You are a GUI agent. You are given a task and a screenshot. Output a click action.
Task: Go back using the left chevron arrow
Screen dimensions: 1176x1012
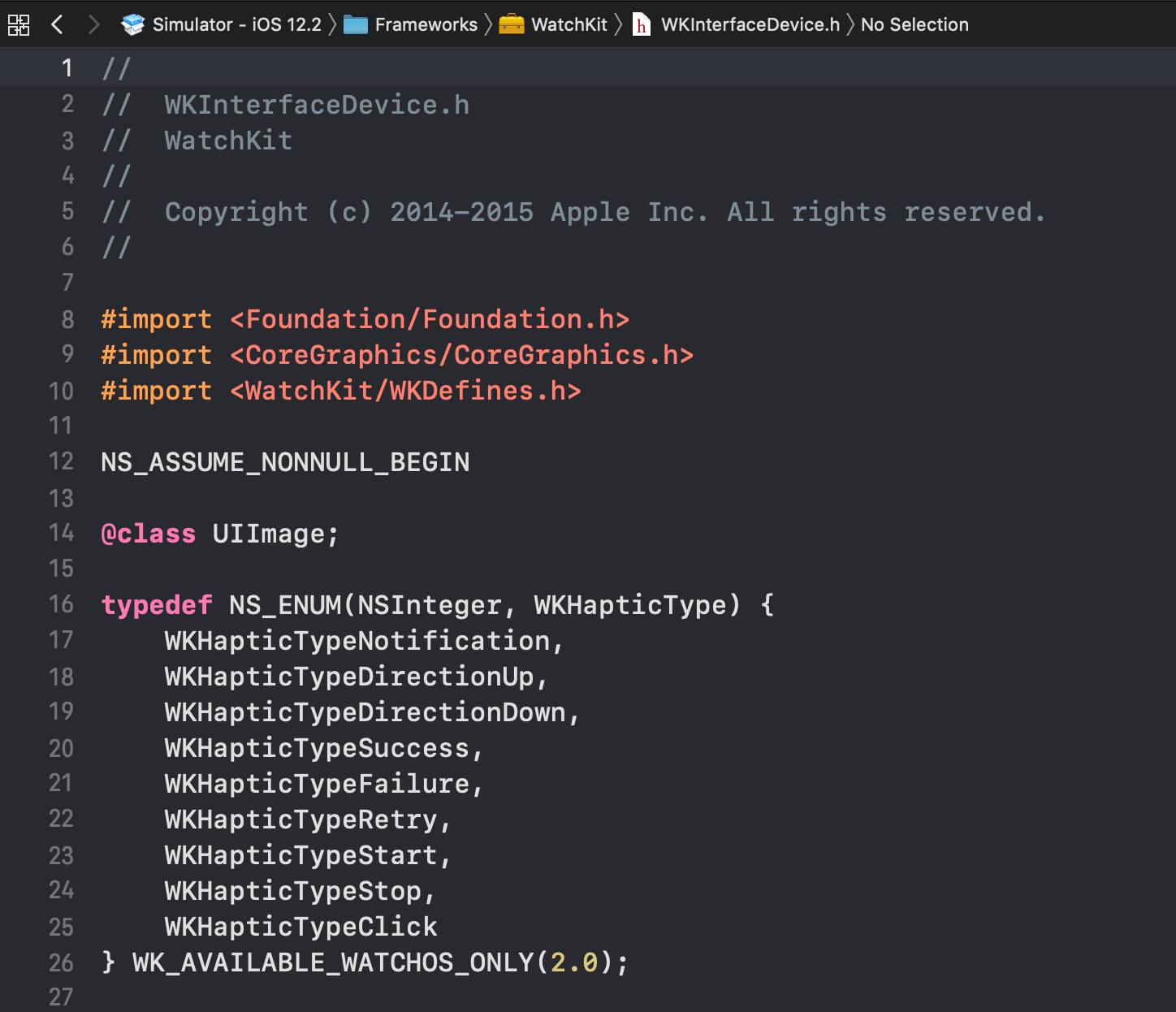(57, 24)
